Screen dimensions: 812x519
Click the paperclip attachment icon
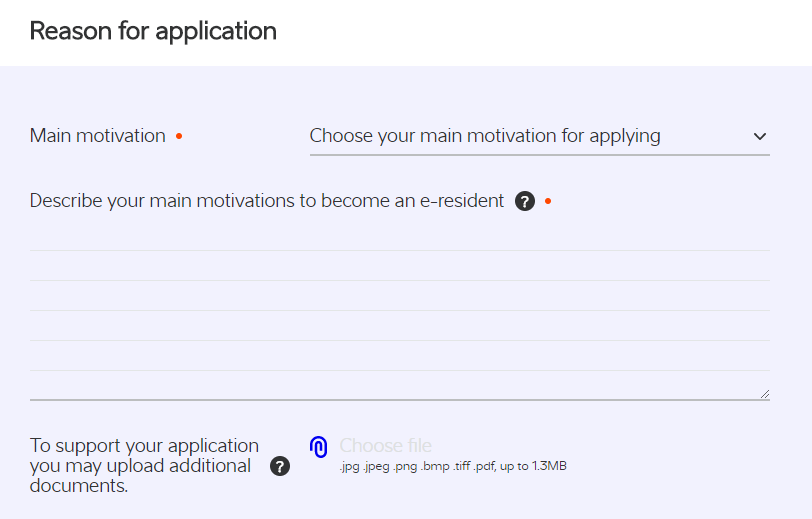(x=318, y=446)
